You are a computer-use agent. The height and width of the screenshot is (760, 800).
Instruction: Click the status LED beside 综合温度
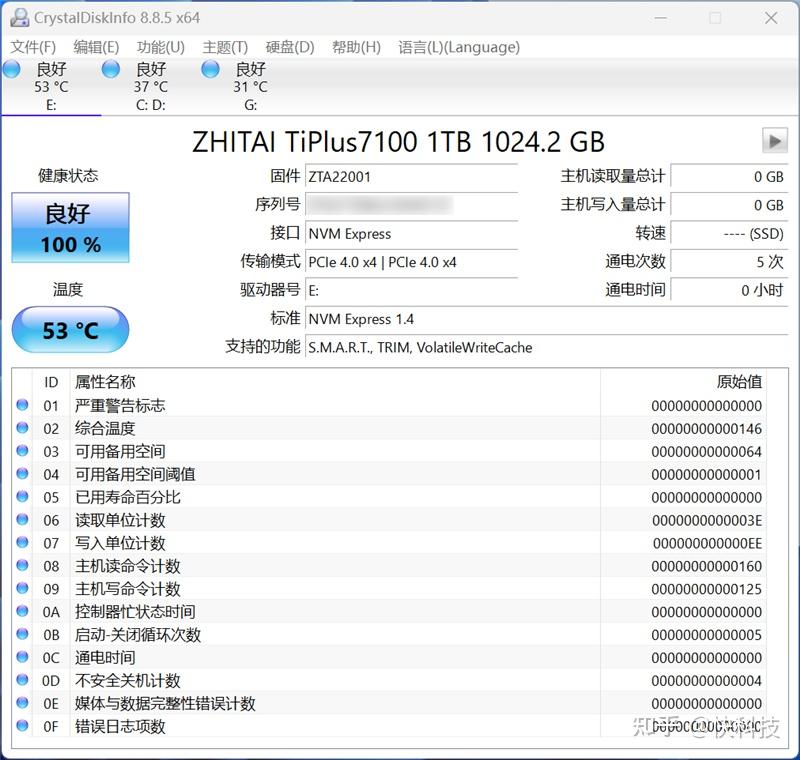pyautogui.click(x=22, y=428)
